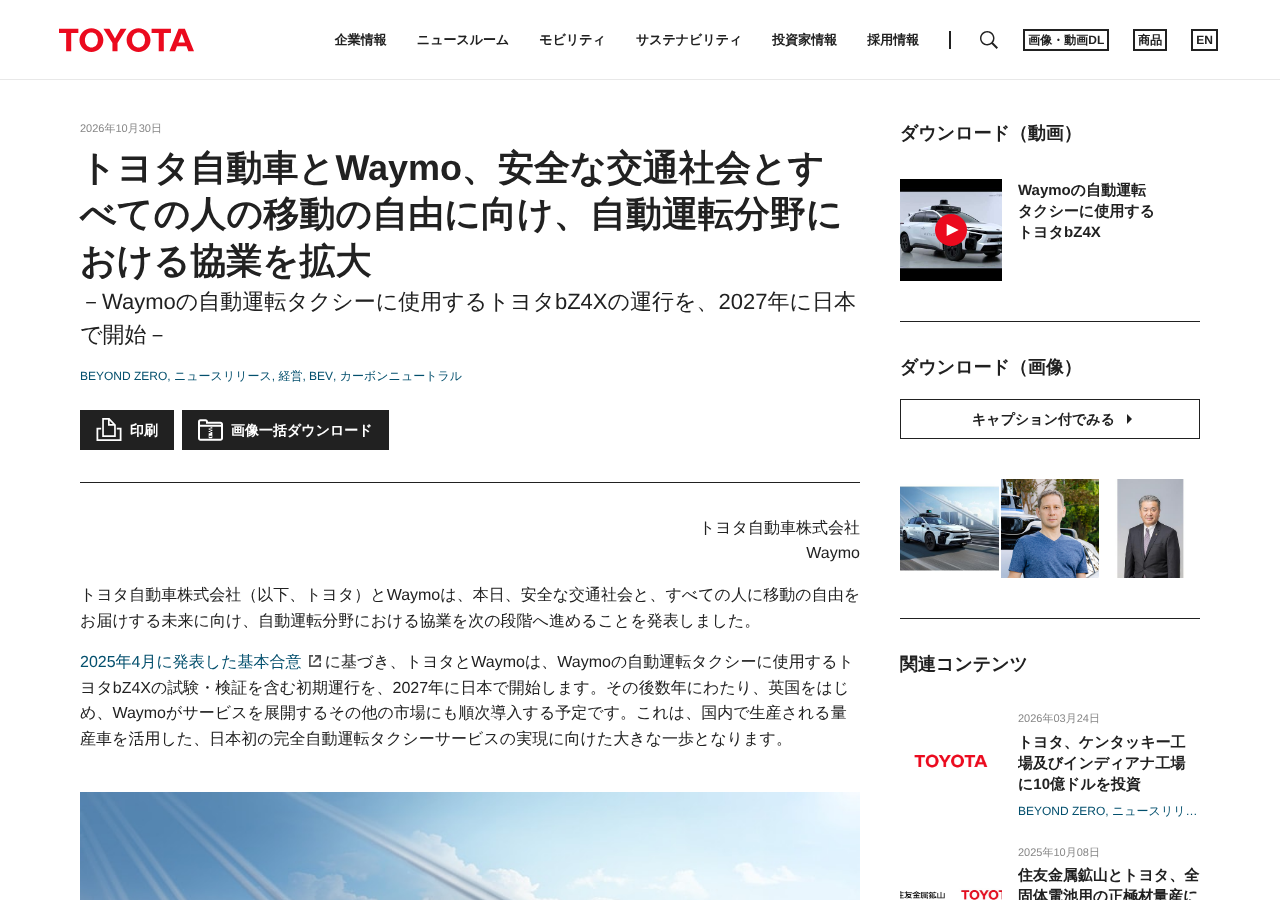This screenshot has width=1280, height=900.
Task: Click the 関連コンテンツ section heading
Action: [963, 664]
